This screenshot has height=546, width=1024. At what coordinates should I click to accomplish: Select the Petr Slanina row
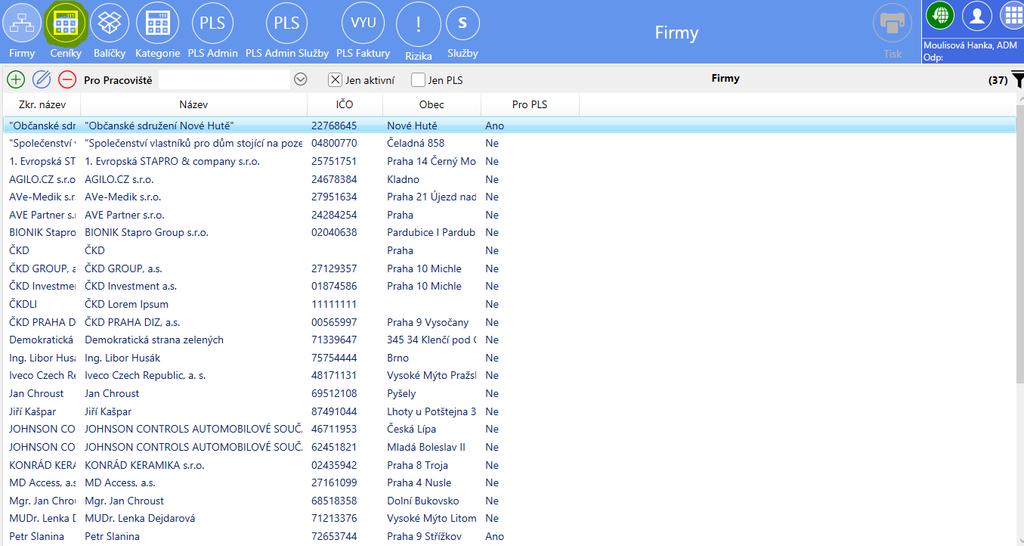[x=509, y=536]
